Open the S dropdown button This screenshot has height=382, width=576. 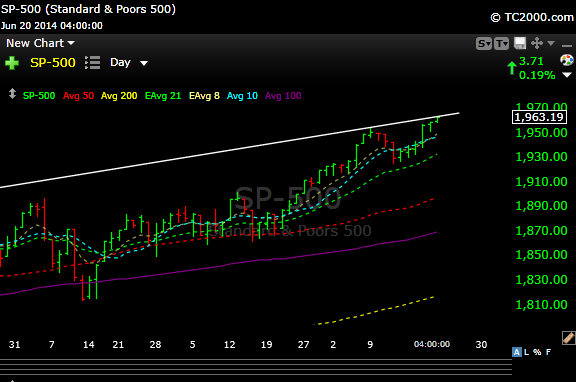[x=484, y=44]
